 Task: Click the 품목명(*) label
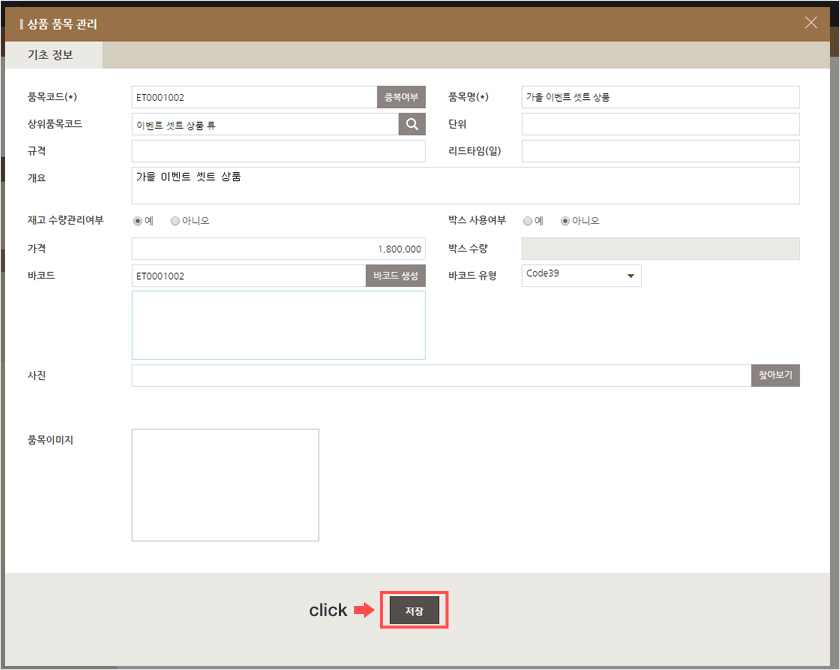(468, 97)
